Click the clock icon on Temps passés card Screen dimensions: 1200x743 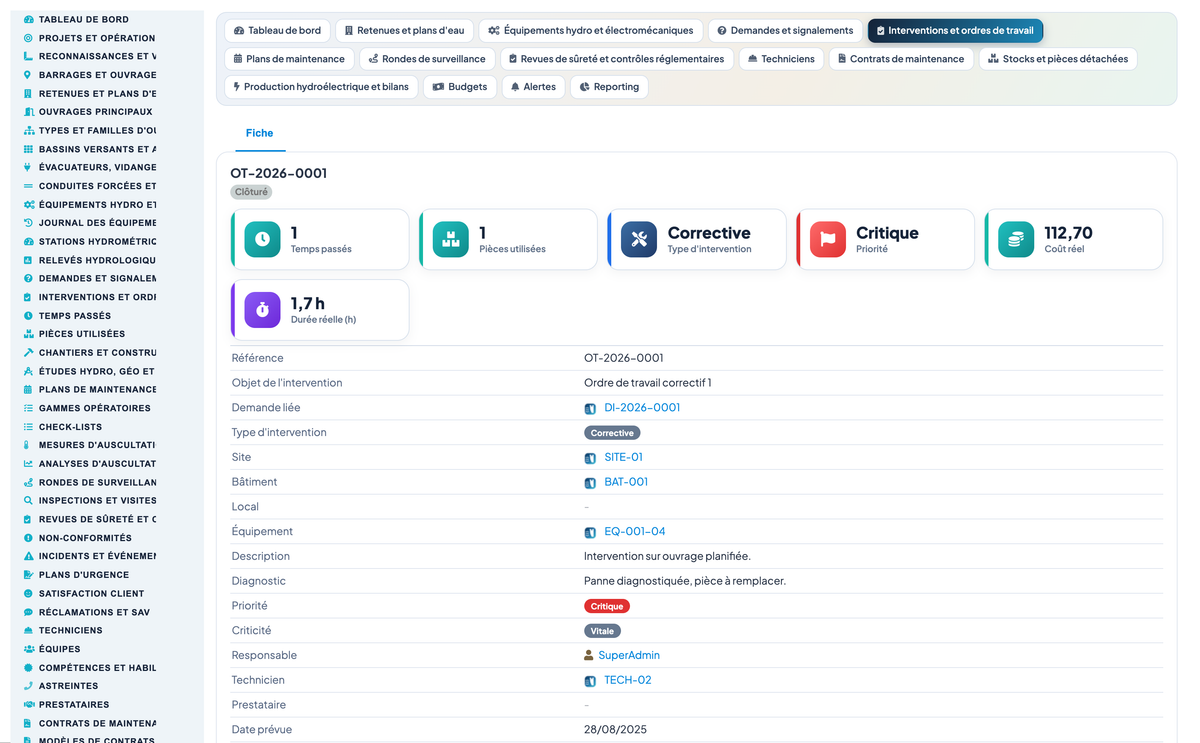point(262,239)
